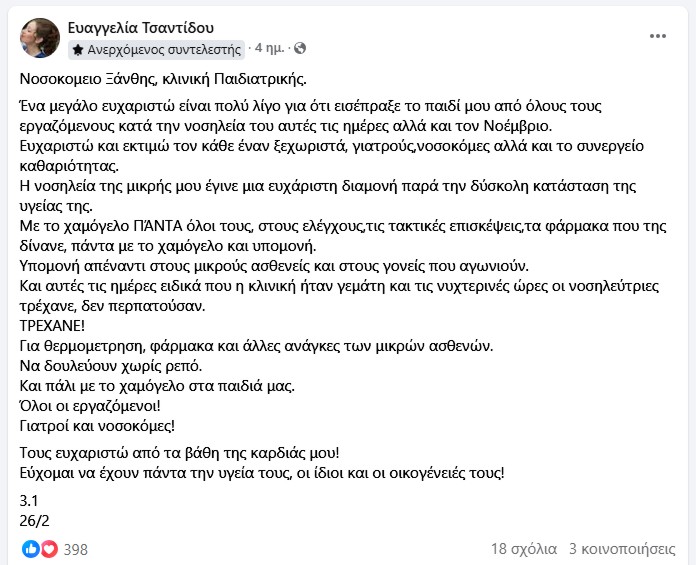The width and height of the screenshot is (696, 565).
Task: Open the author name Ευαγγελία Τσαντίδου
Action: point(140,27)
